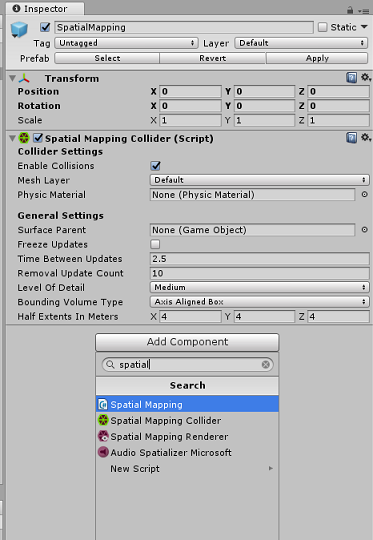Open object picker for Physic Material
Viewport: 373px width, 540px height.
(x=364, y=195)
